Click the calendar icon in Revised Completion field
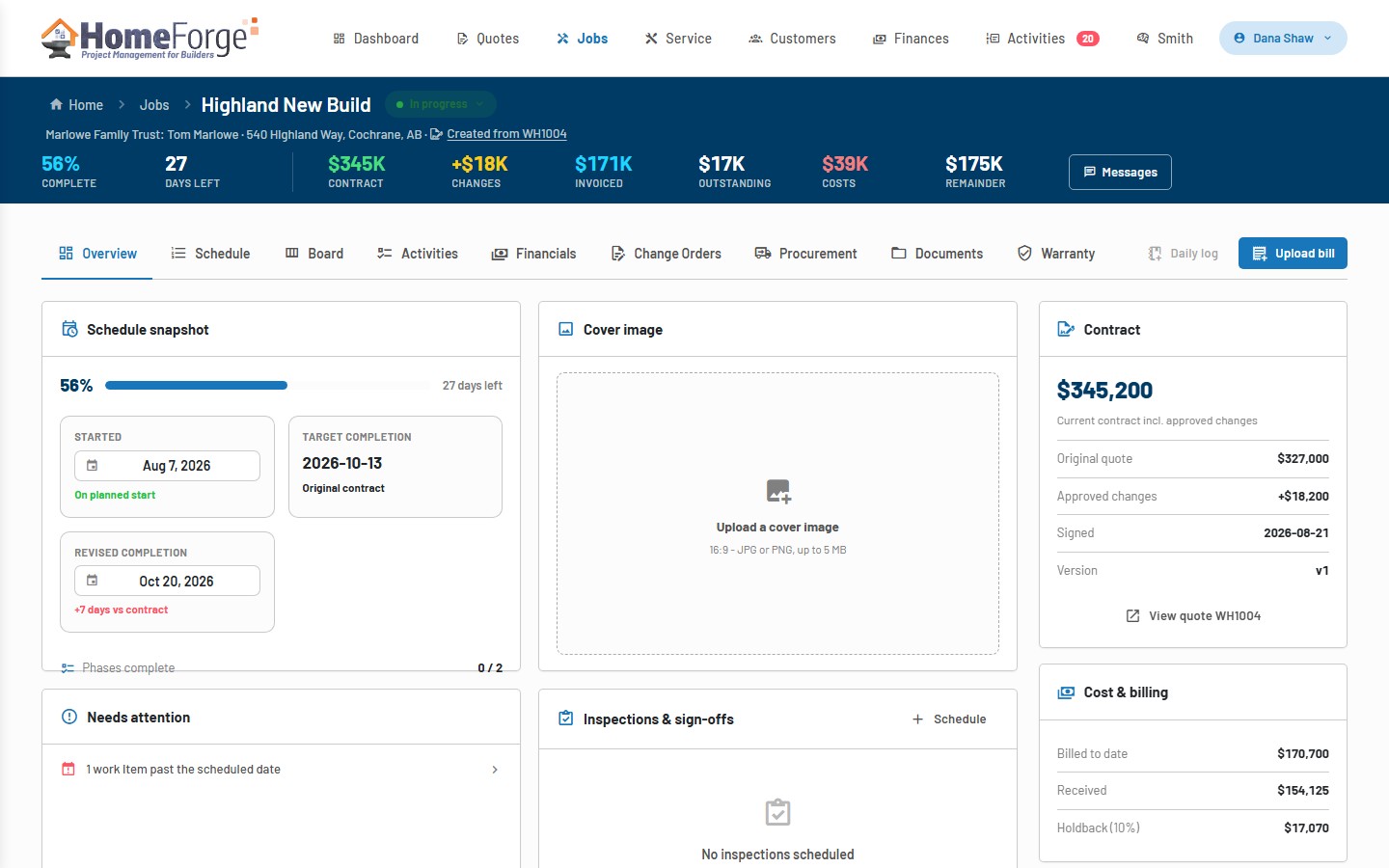1389x868 pixels. coord(93,581)
